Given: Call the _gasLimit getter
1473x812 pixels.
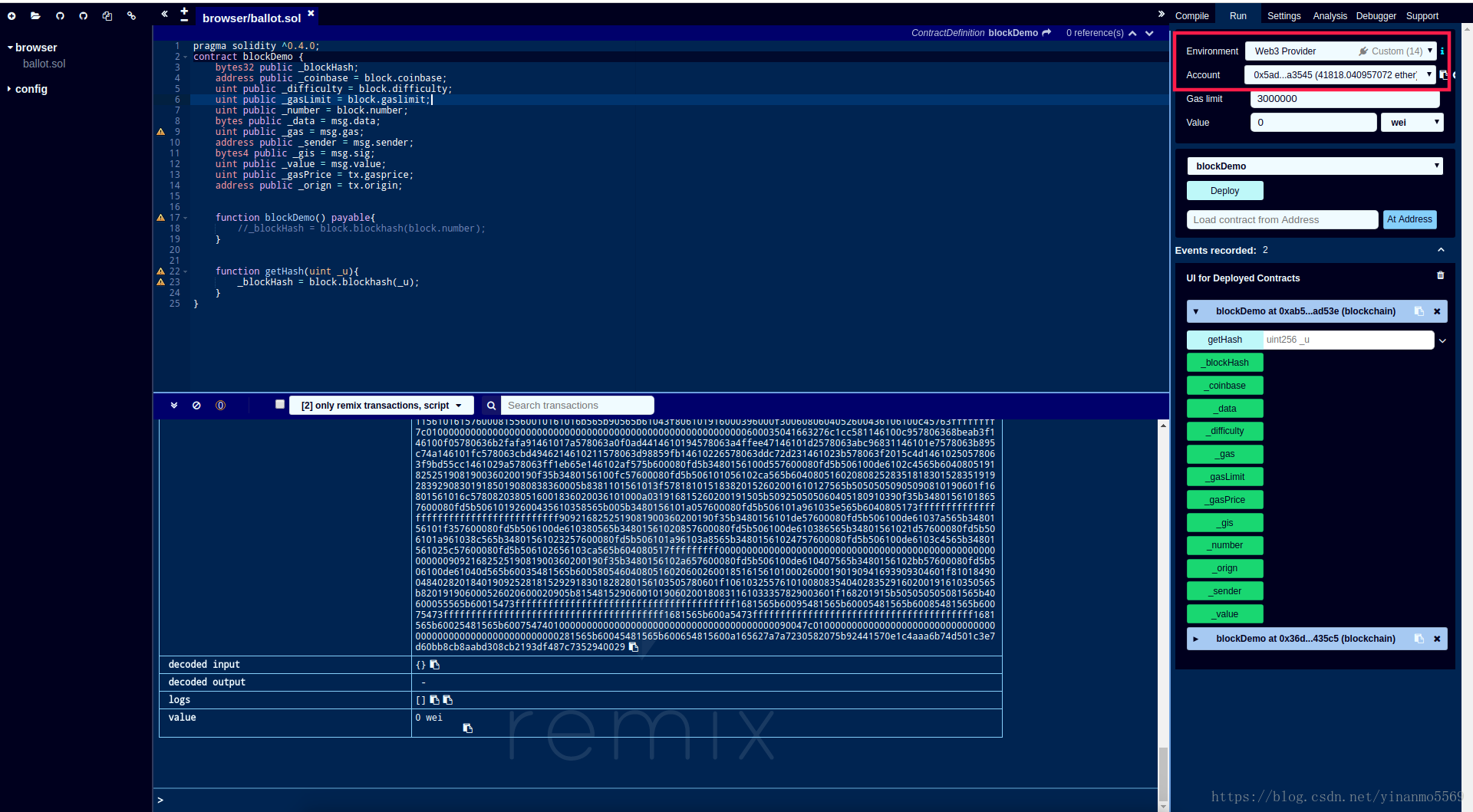Looking at the screenshot, I should tap(1224, 477).
